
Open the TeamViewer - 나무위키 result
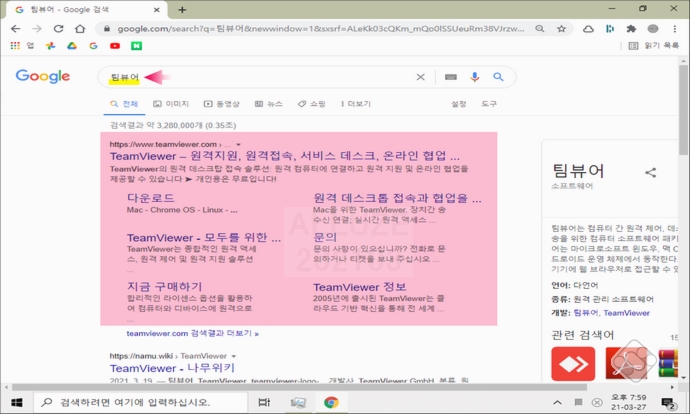click(x=172, y=368)
